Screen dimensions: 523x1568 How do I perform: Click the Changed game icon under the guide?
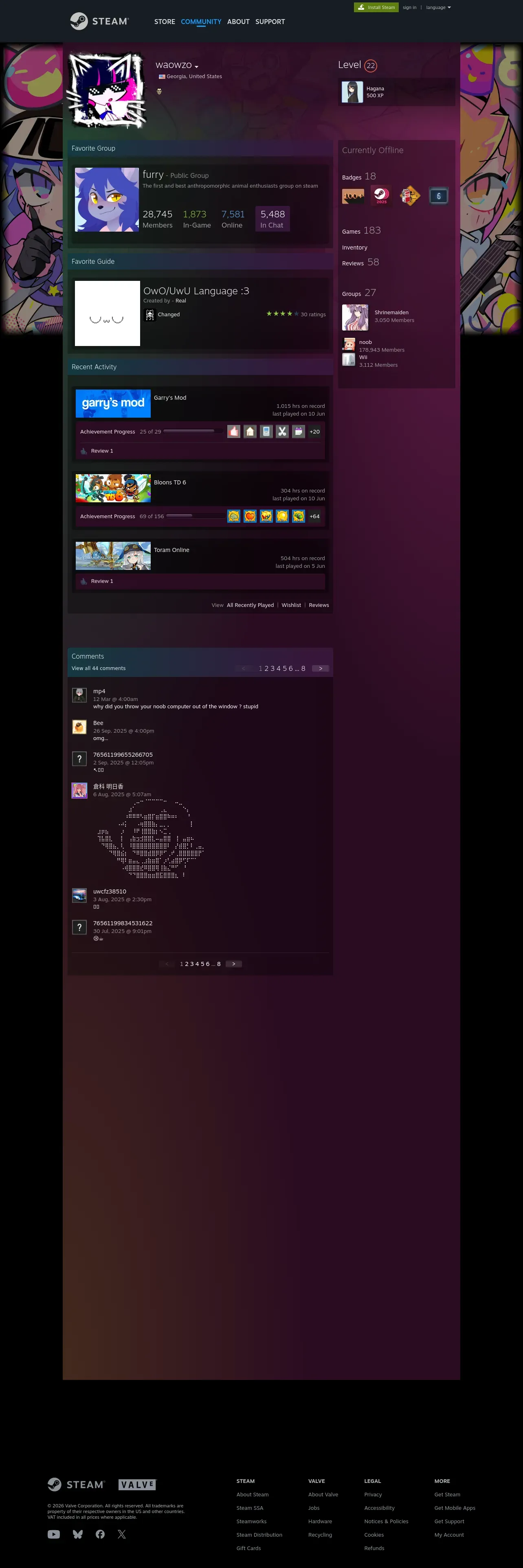(150, 315)
